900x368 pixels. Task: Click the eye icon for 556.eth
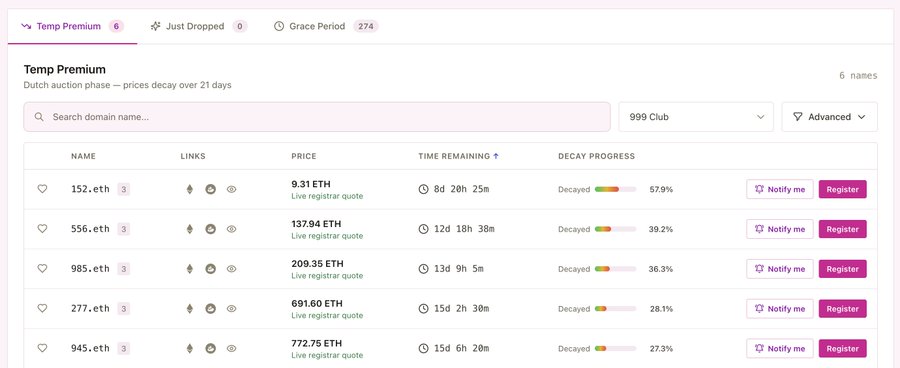(231, 228)
